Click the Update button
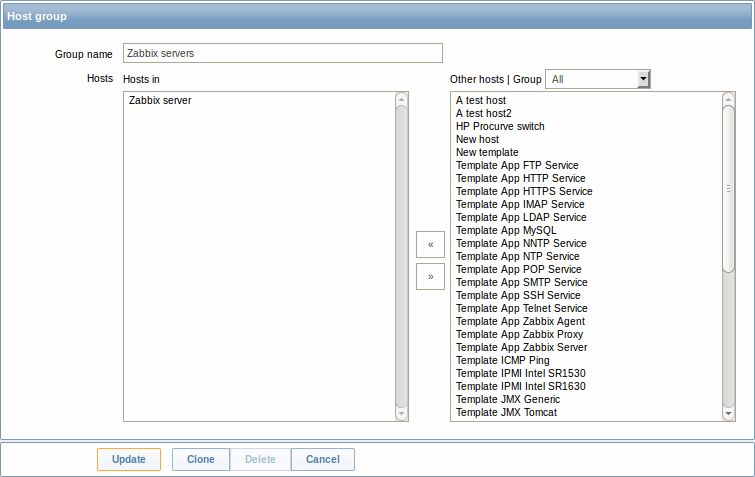 click(x=129, y=459)
